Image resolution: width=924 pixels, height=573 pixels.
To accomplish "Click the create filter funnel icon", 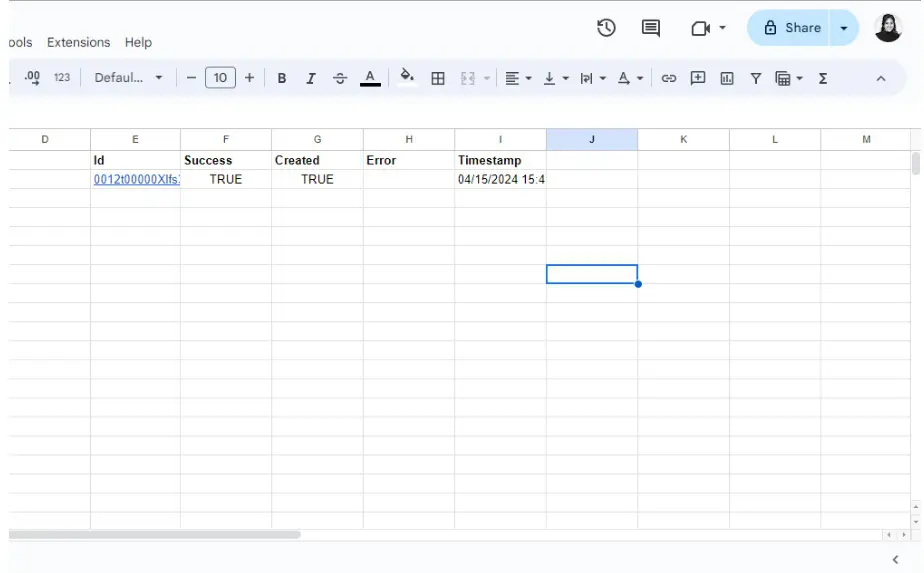I will 756,78.
